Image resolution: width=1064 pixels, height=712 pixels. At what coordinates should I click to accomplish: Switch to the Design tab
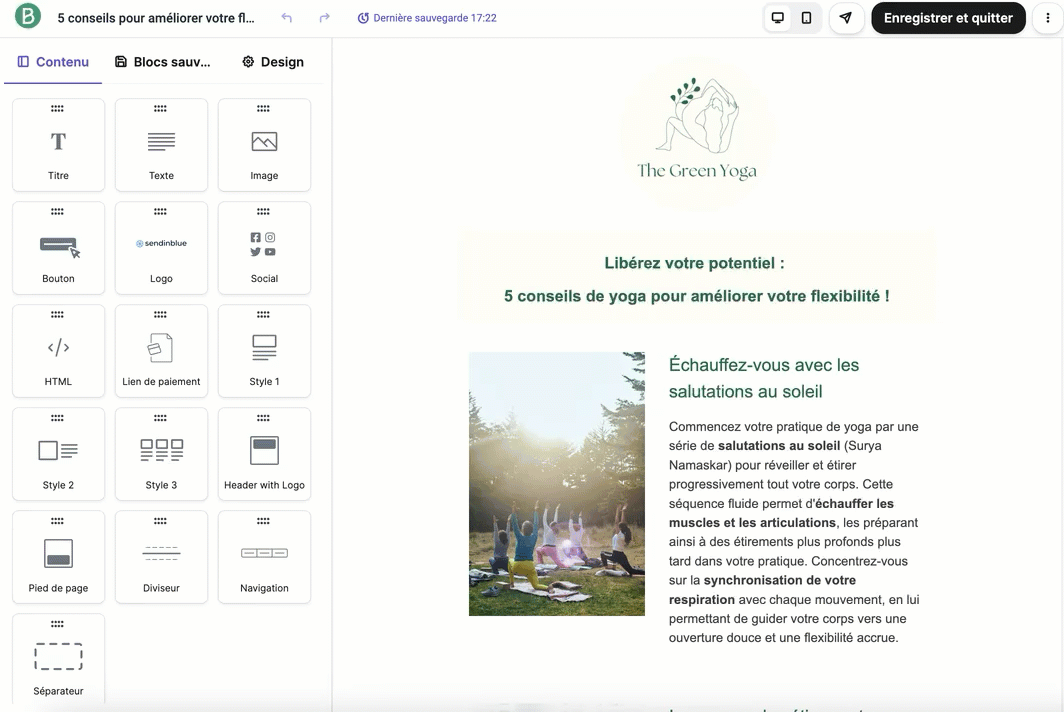pos(272,62)
